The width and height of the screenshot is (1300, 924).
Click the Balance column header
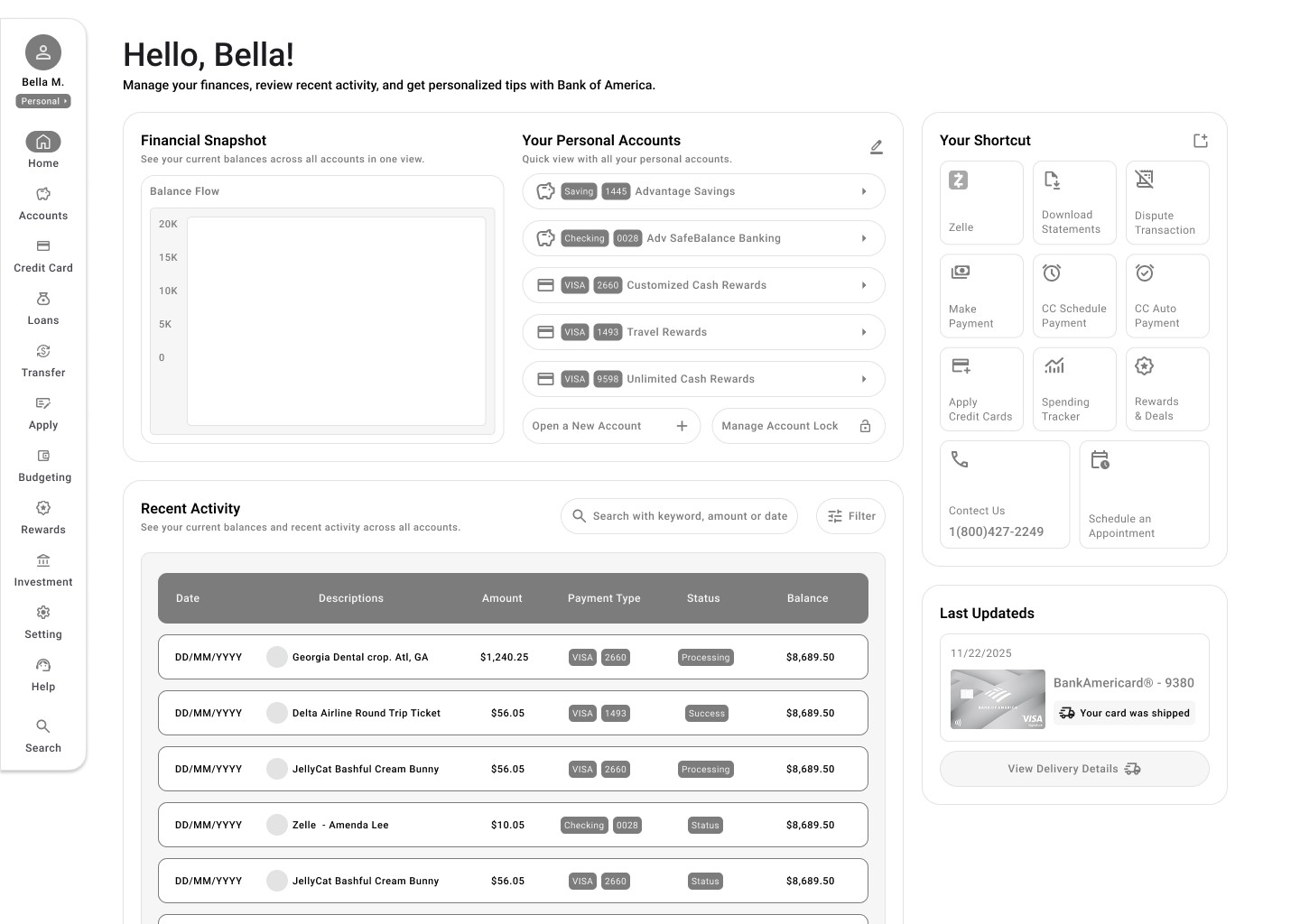point(807,598)
